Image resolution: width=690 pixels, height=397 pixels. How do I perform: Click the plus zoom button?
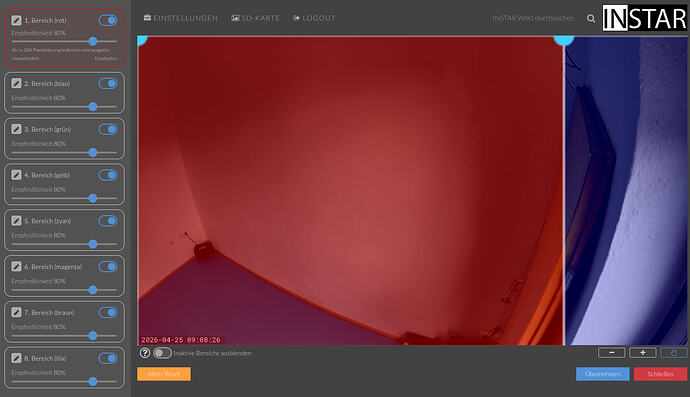(x=642, y=353)
